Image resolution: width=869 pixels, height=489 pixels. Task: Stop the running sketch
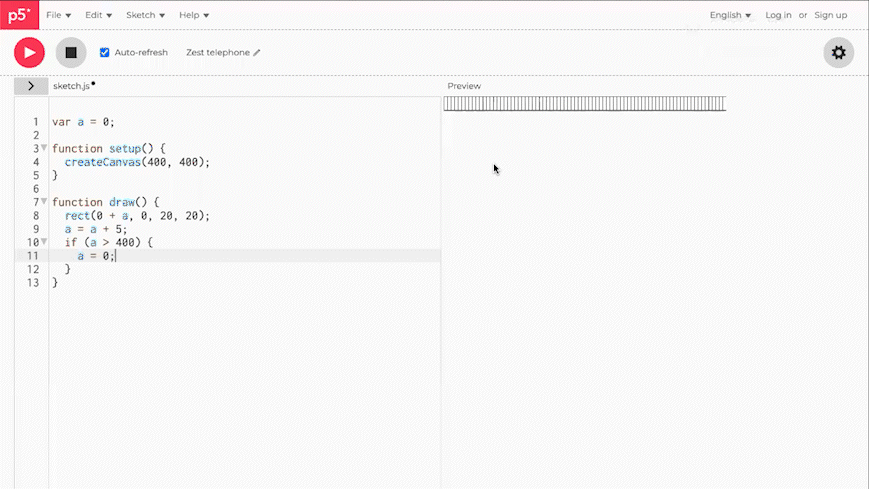[70, 53]
